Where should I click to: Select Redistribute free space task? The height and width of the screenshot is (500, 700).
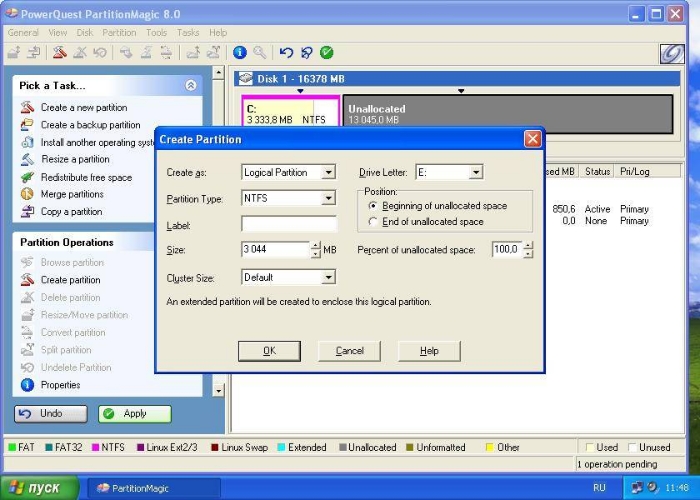85,177
